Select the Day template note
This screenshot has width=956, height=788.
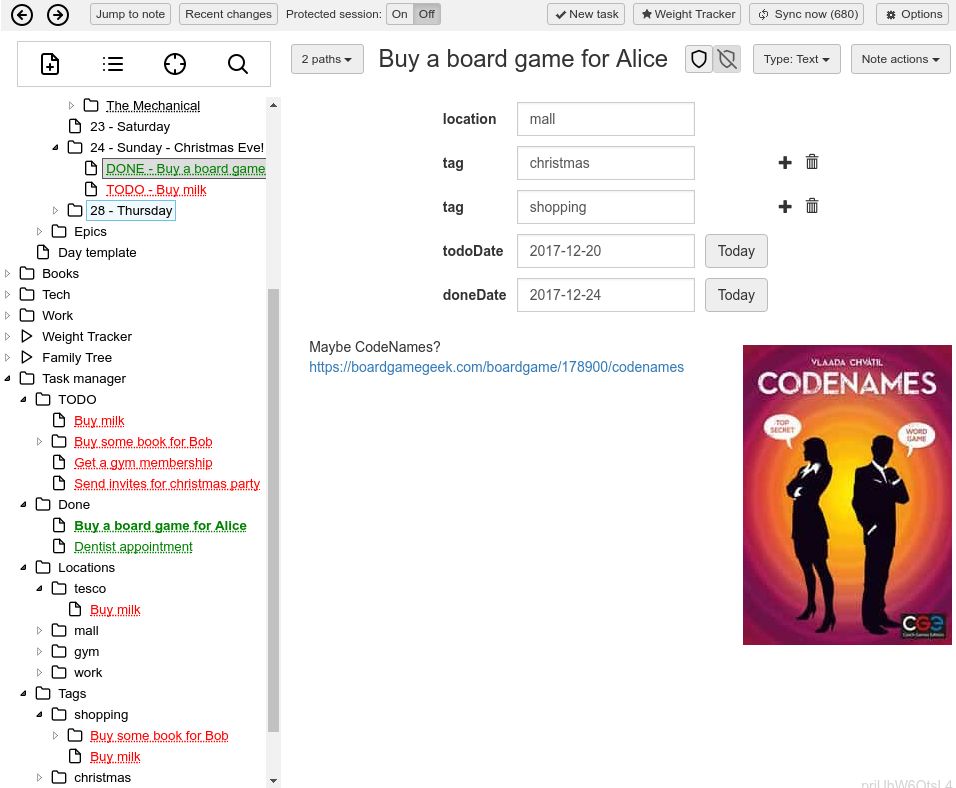(x=97, y=253)
